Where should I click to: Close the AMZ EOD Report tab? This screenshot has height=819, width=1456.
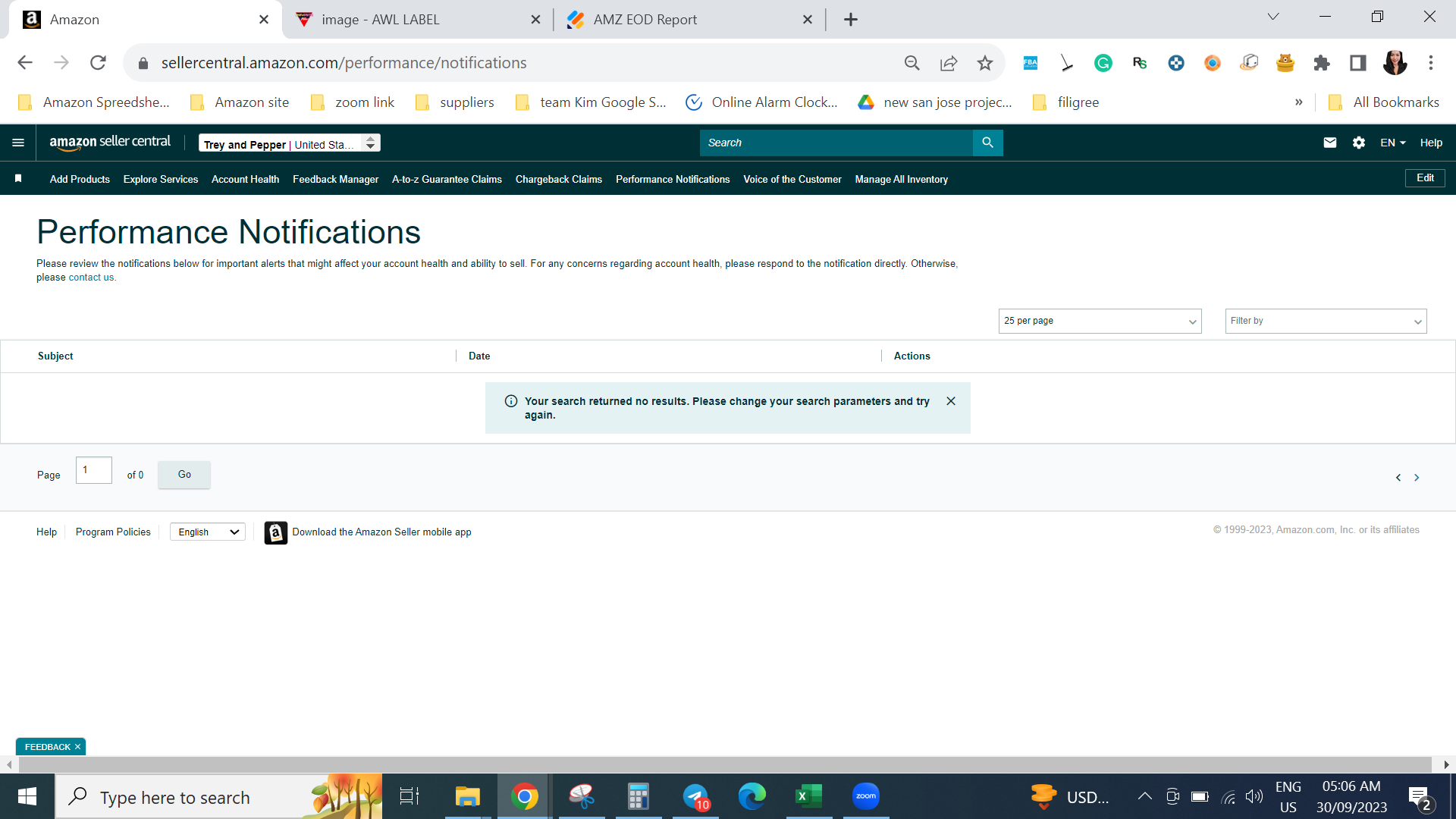[x=808, y=20]
